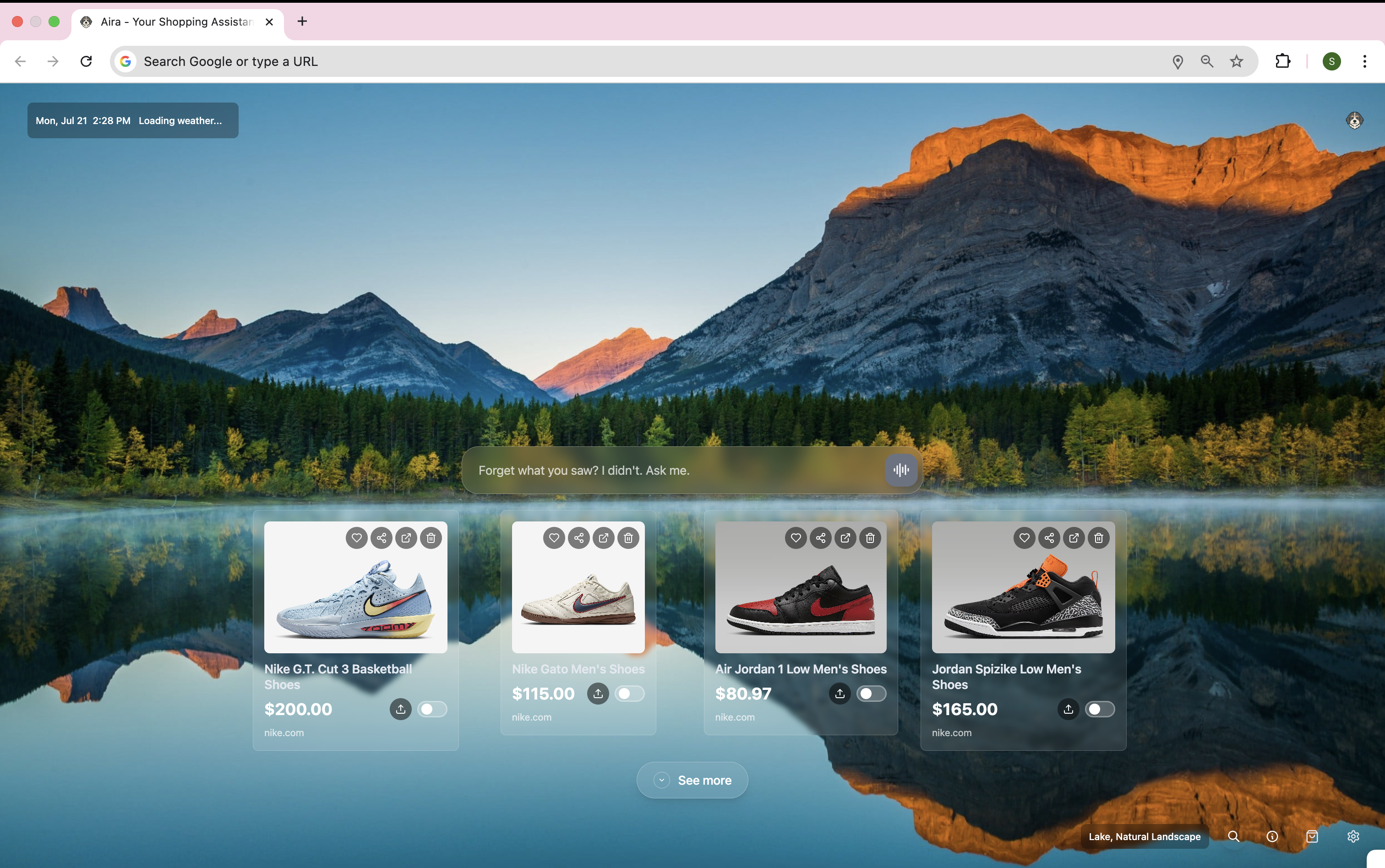This screenshot has height=868, width=1385.
Task: Open a new browser tab
Action: [x=302, y=22]
